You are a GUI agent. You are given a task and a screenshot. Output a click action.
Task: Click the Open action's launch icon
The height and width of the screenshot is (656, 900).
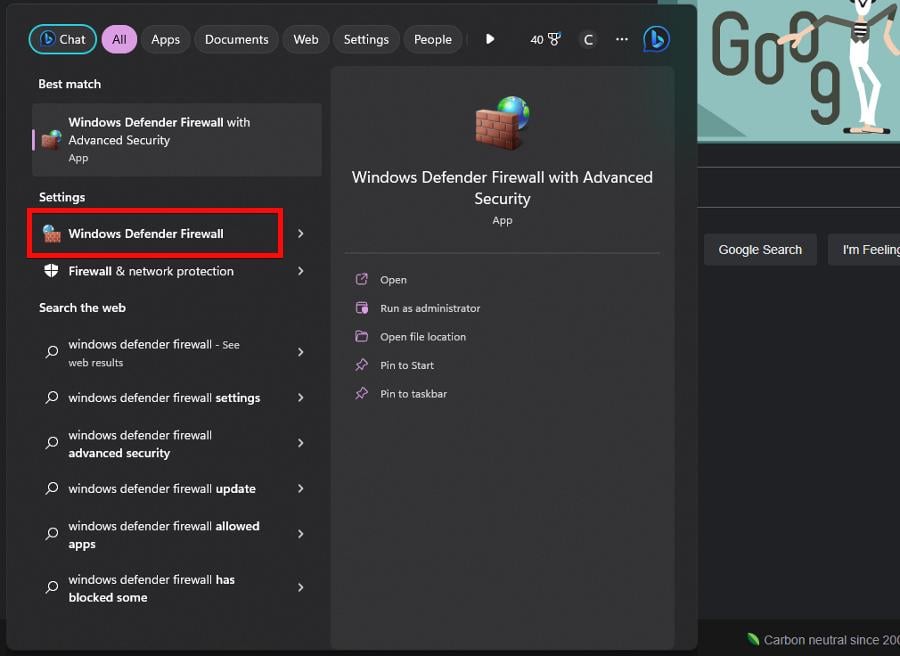361,279
